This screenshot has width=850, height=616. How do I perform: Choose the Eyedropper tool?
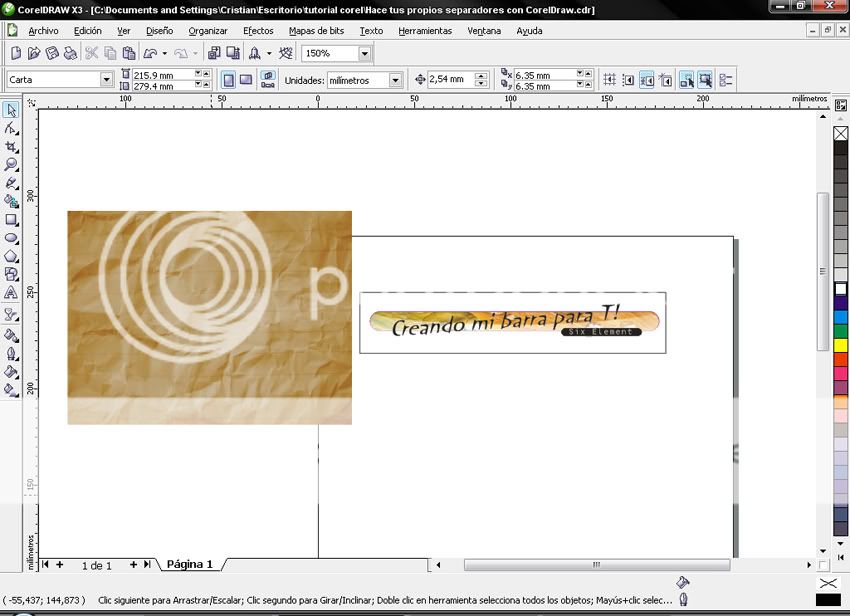11,336
